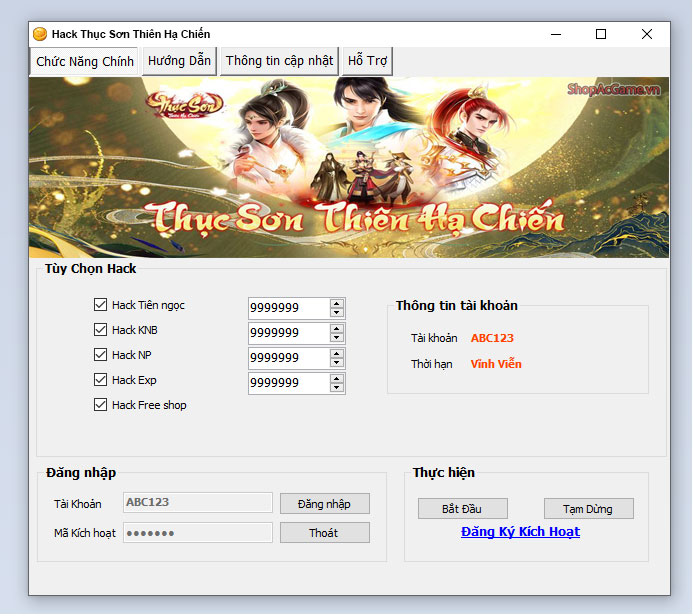Toggle the Hack Exp checkbox
Screen dimensions: 693x616
[x=100, y=380]
